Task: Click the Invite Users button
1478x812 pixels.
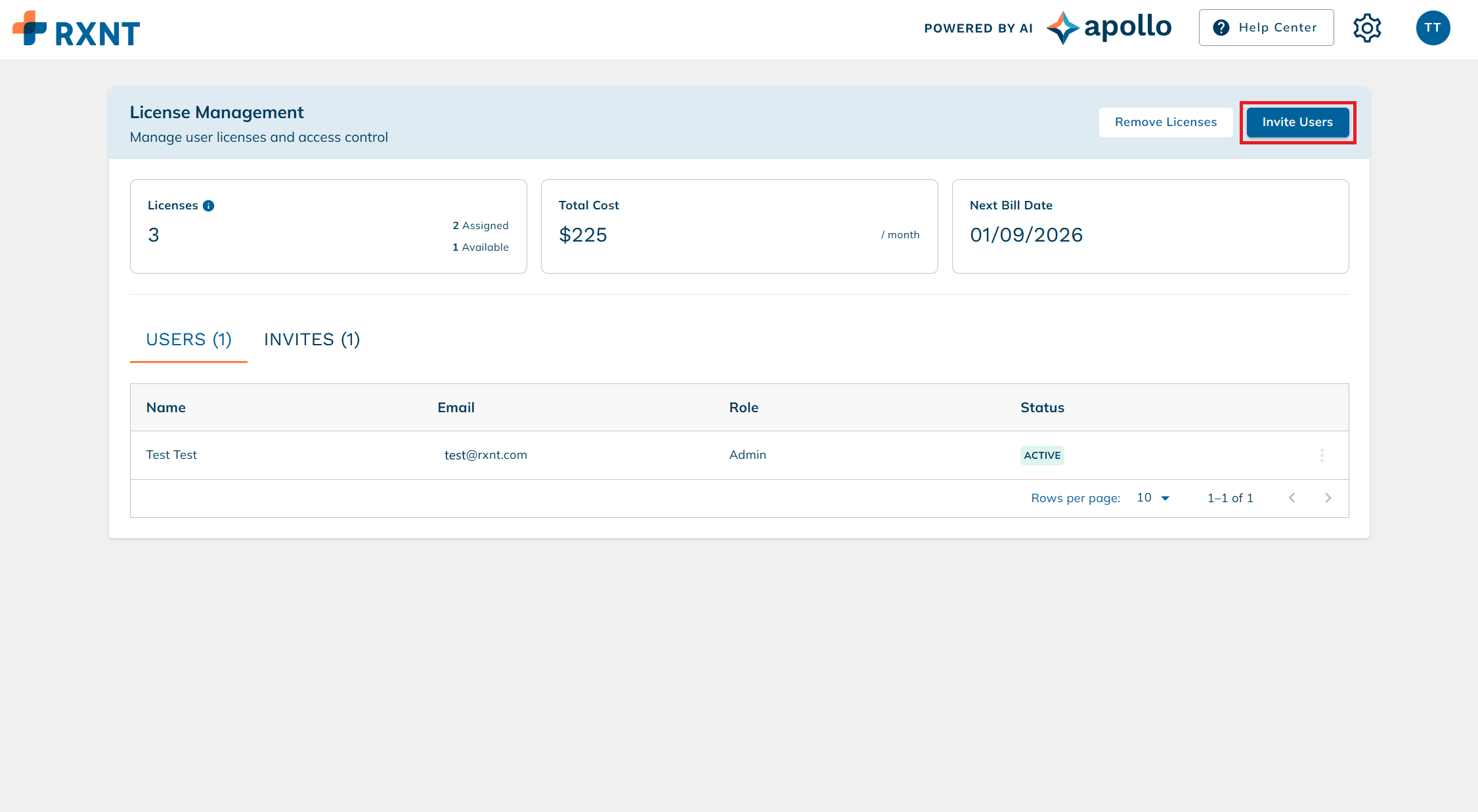Action: 1297,122
